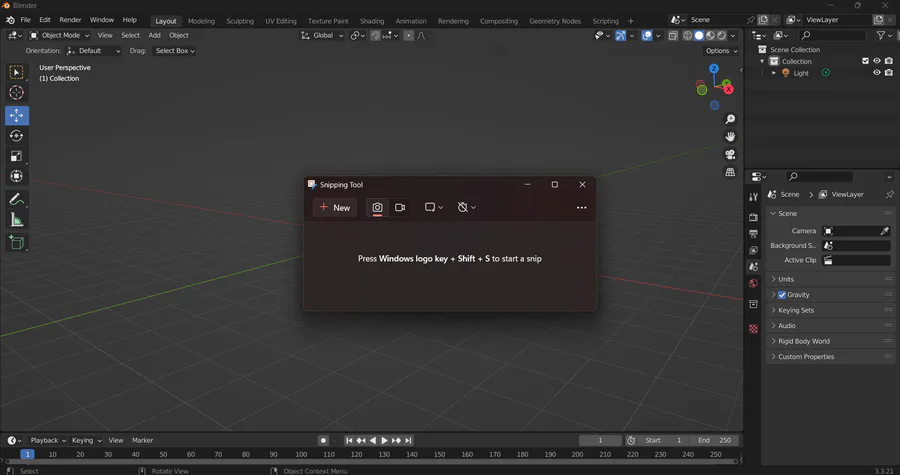Hide the Light object using its eye icon

point(876,73)
